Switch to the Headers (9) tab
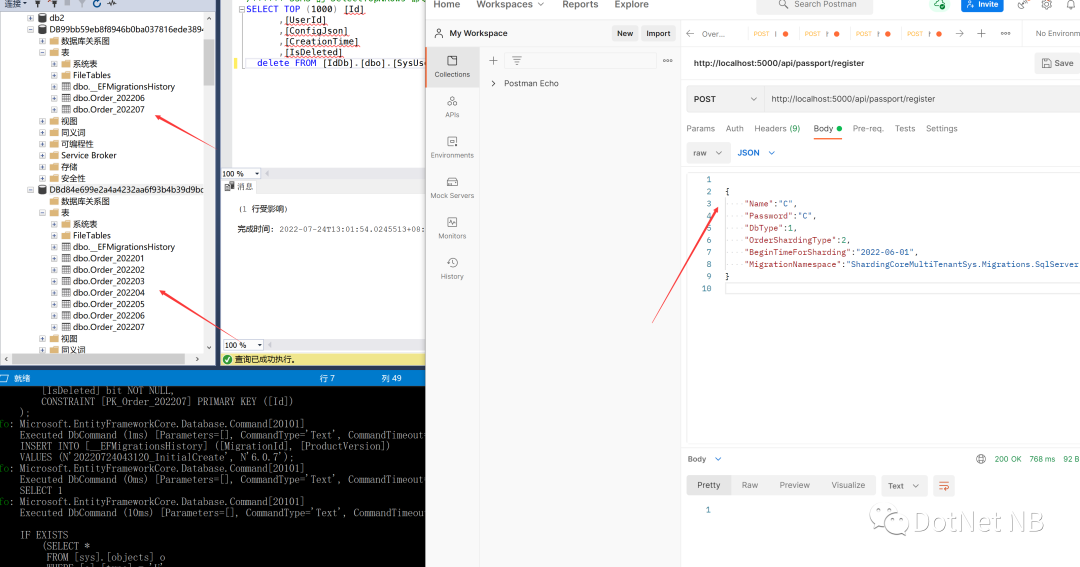The width and height of the screenshot is (1080, 567). (777, 129)
